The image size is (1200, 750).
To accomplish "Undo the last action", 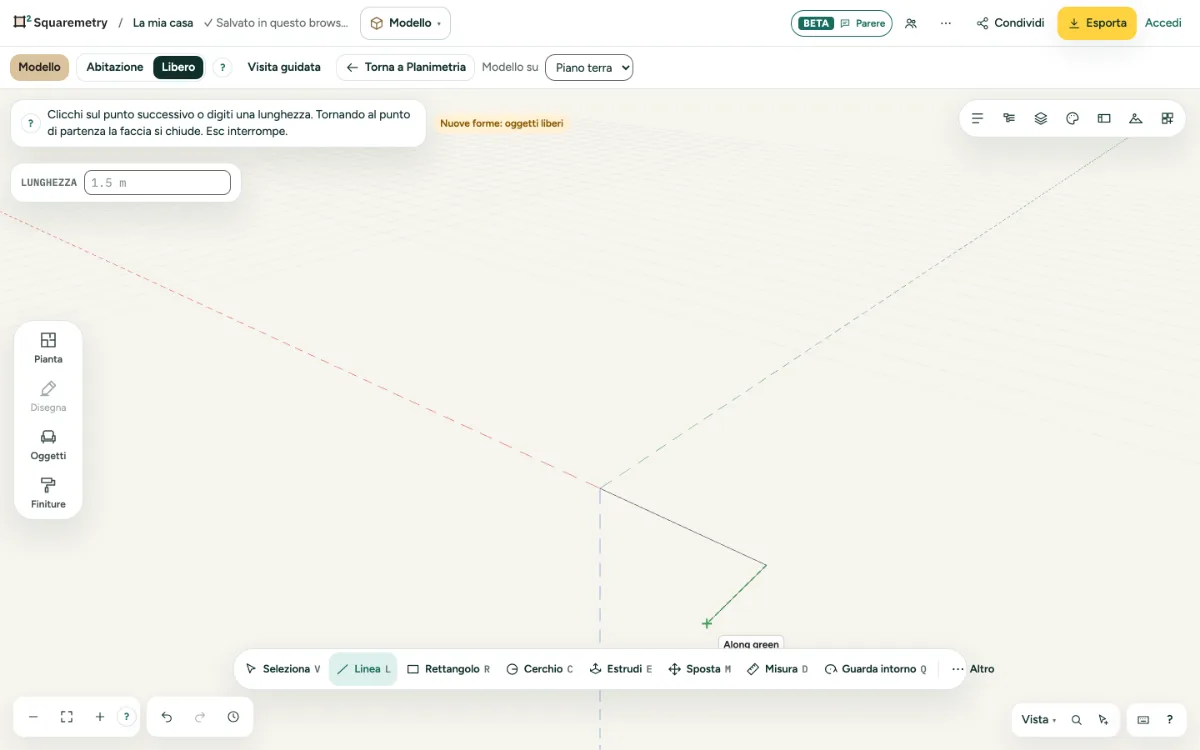I will coord(167,717).
